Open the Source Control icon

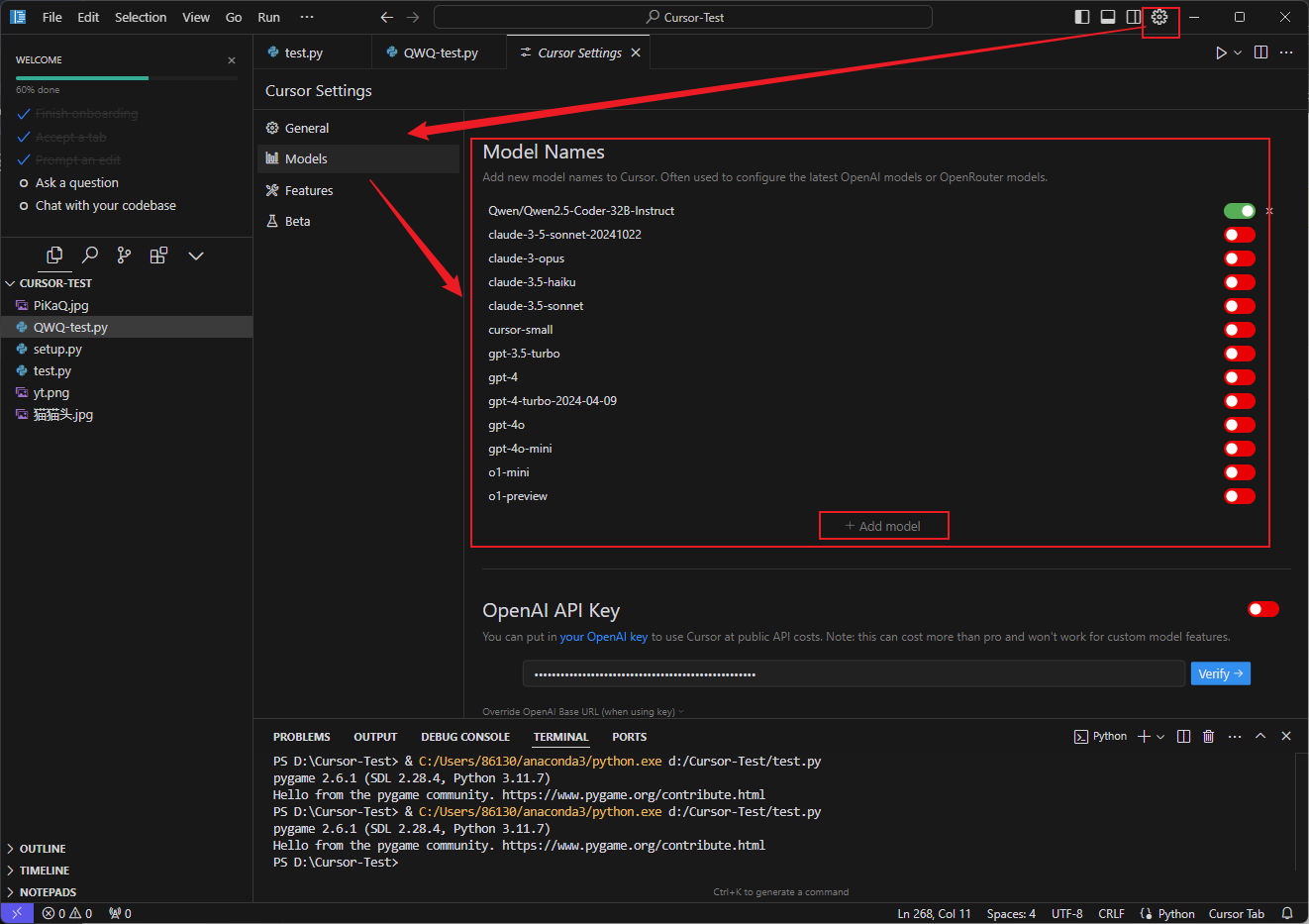pos(124,256)
